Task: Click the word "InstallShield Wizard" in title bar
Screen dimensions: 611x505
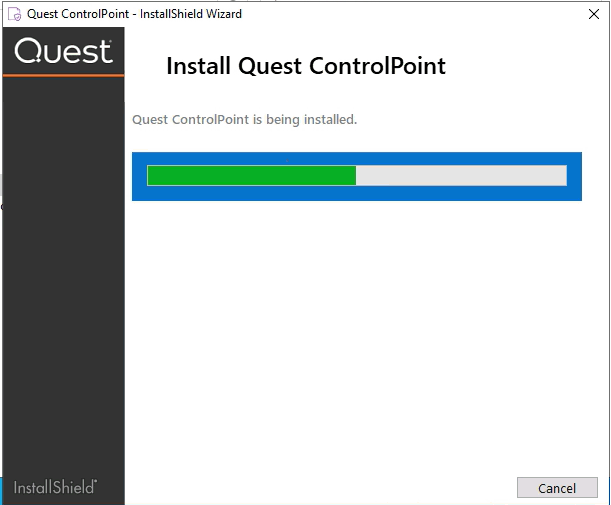Action: click(190, 14)
